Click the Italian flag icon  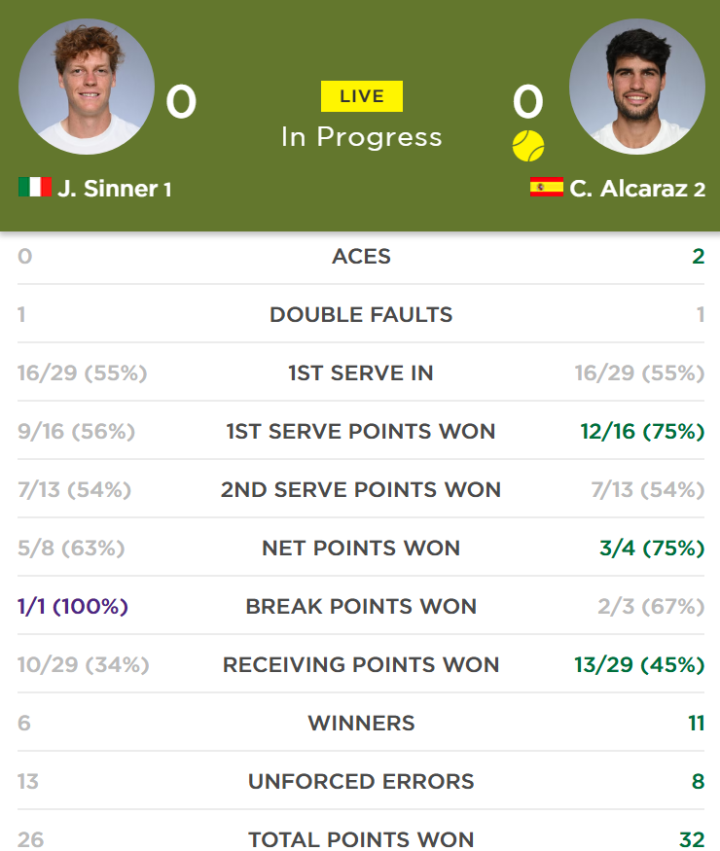click(x=35, y=187)
